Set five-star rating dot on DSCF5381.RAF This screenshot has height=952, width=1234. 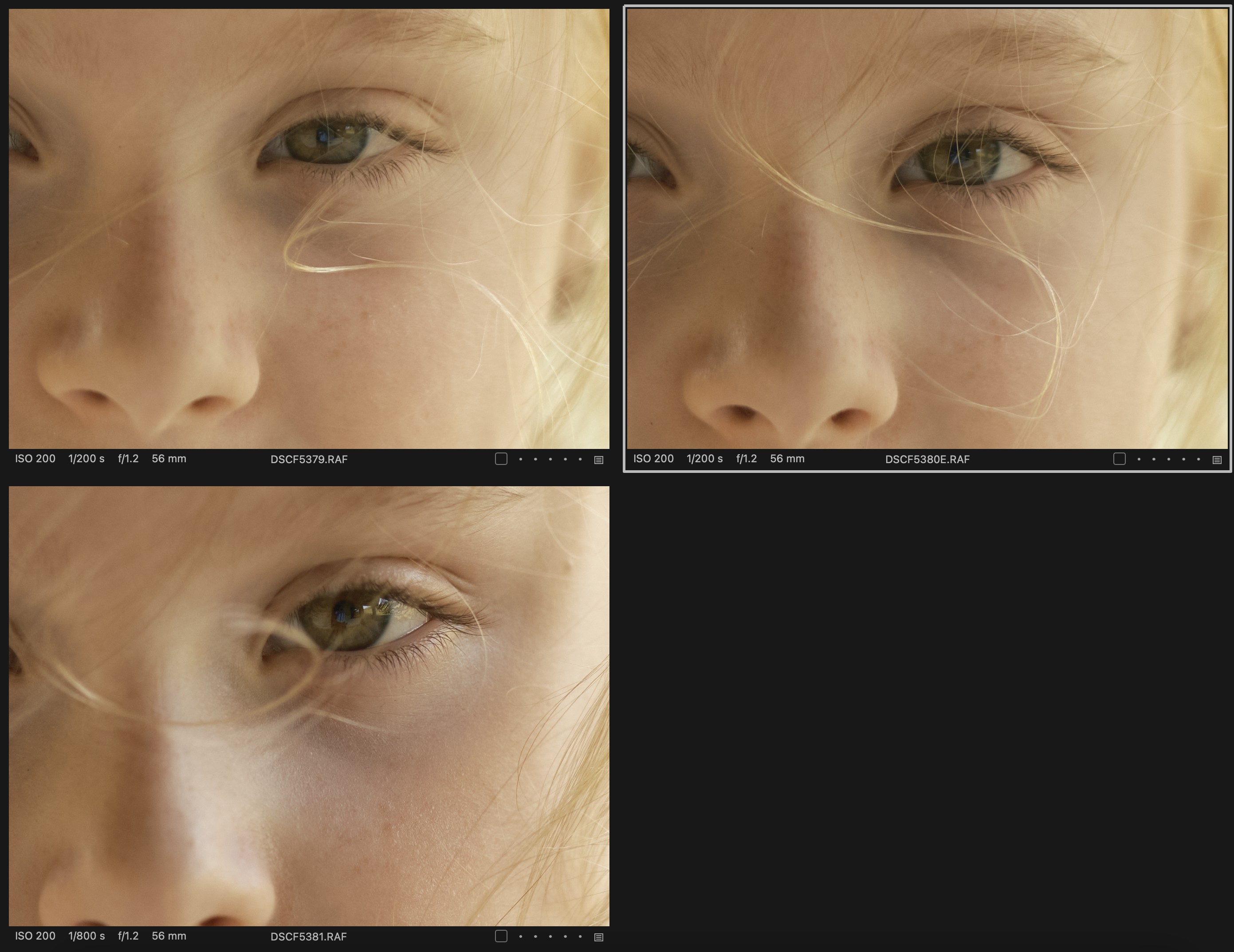[x=580, y=937]
